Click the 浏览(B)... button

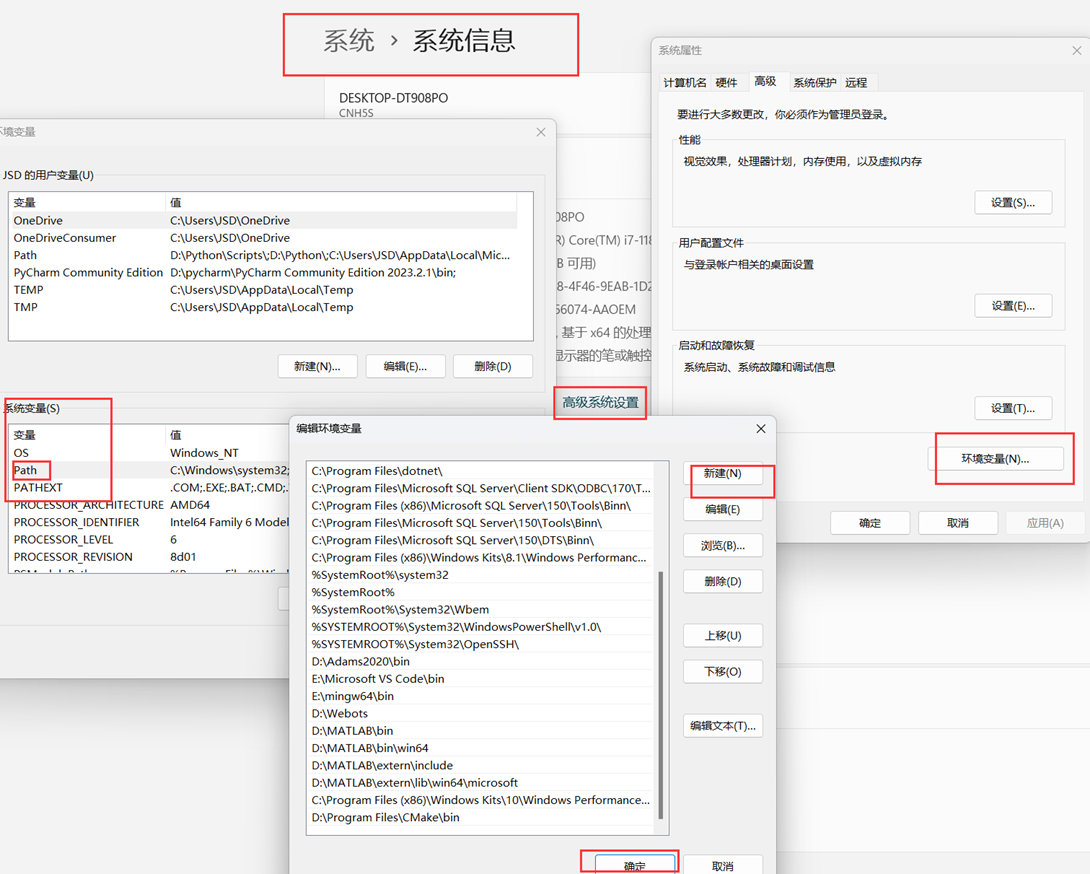[723, 545]
